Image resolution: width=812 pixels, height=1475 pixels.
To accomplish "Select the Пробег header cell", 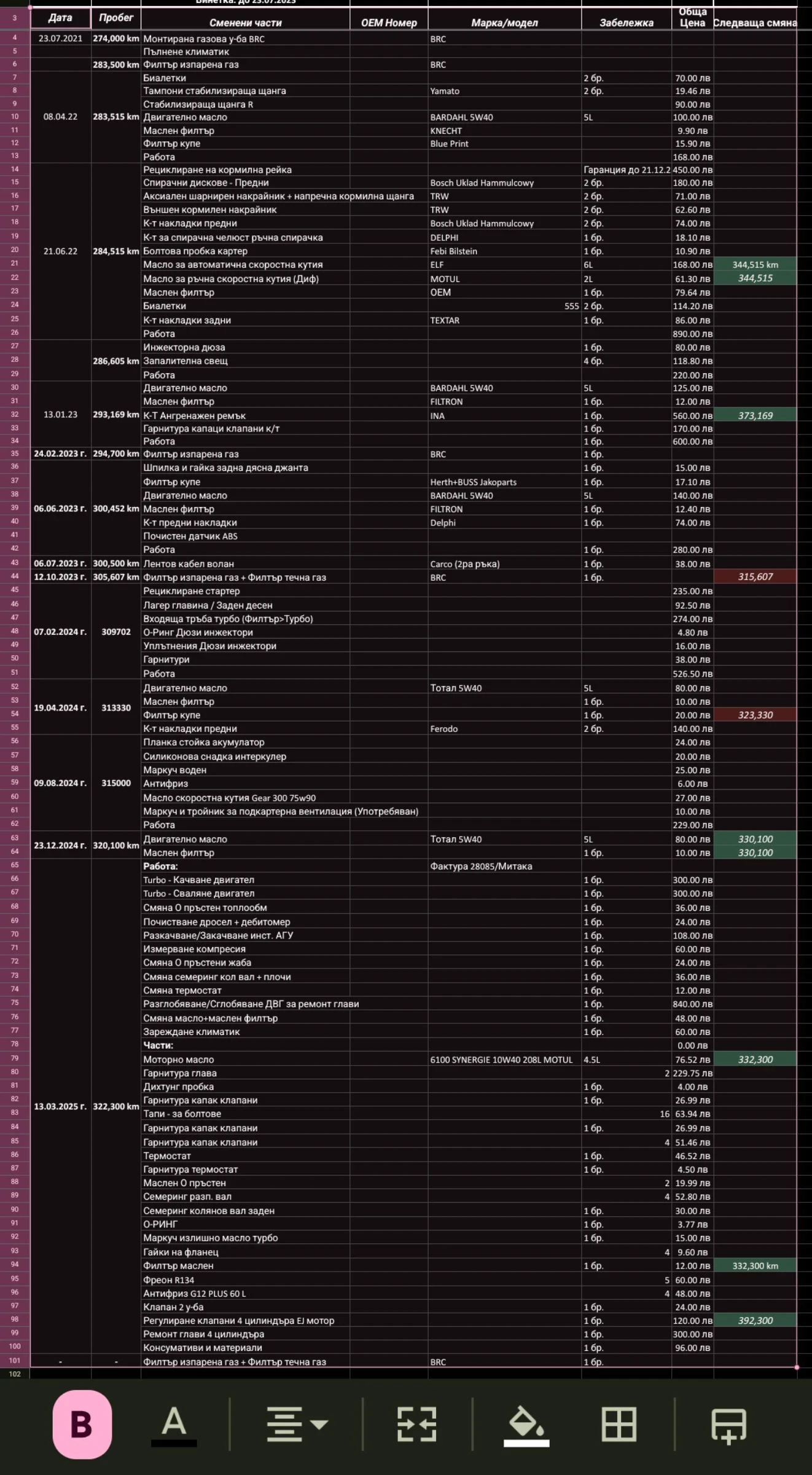I will point(116,18).
